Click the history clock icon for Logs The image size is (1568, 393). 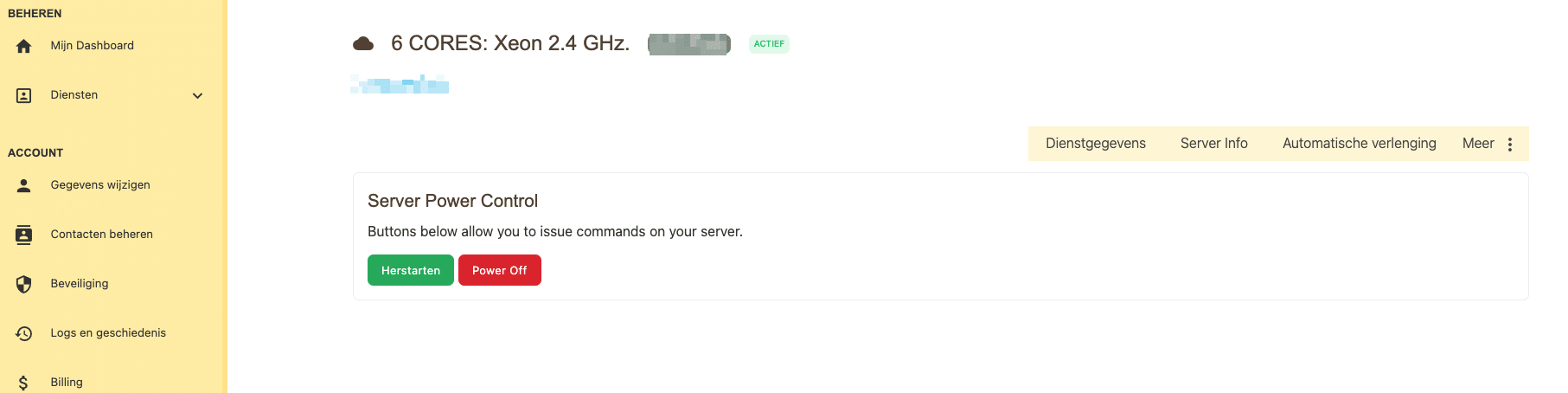[24, 333]
